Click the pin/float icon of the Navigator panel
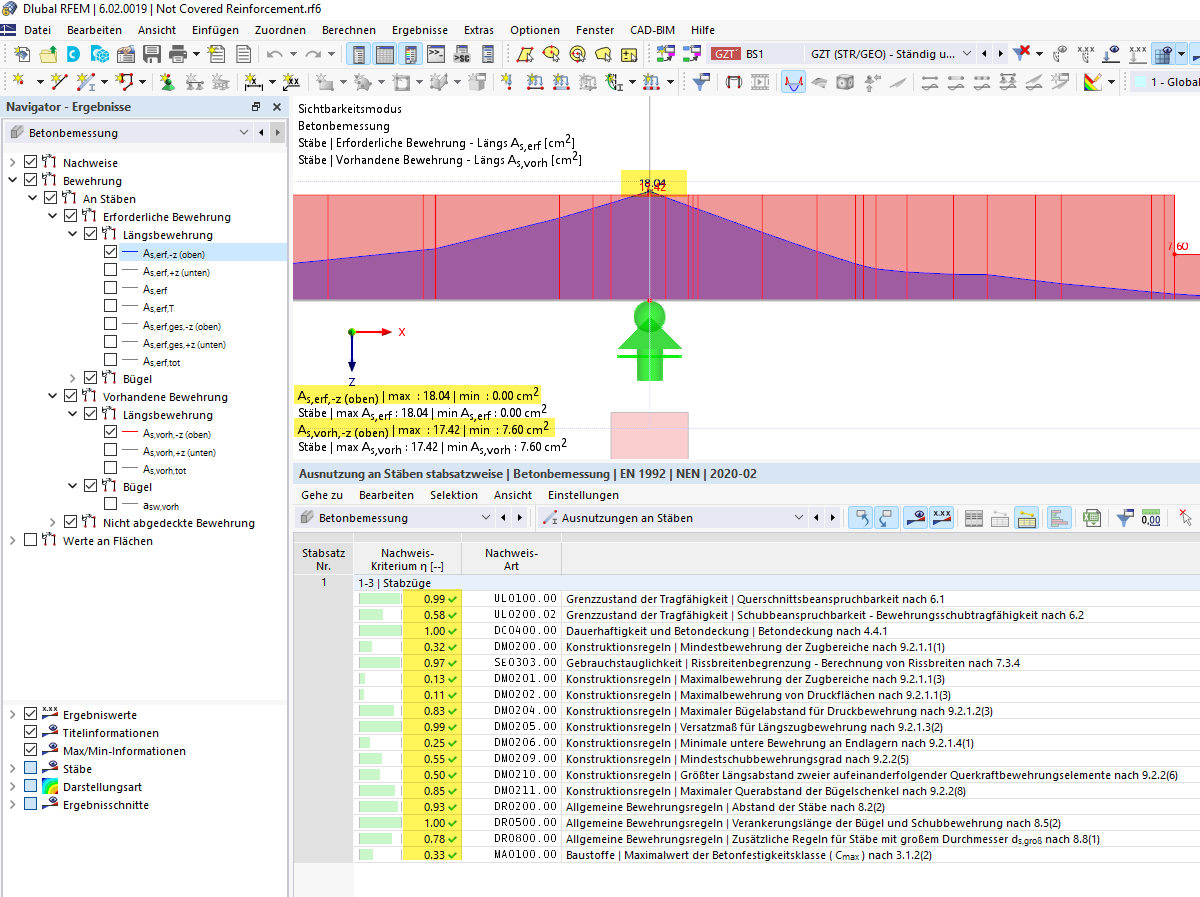This screenshot has height=897, width=1200. pyautogui.click(x=256, y=107)
